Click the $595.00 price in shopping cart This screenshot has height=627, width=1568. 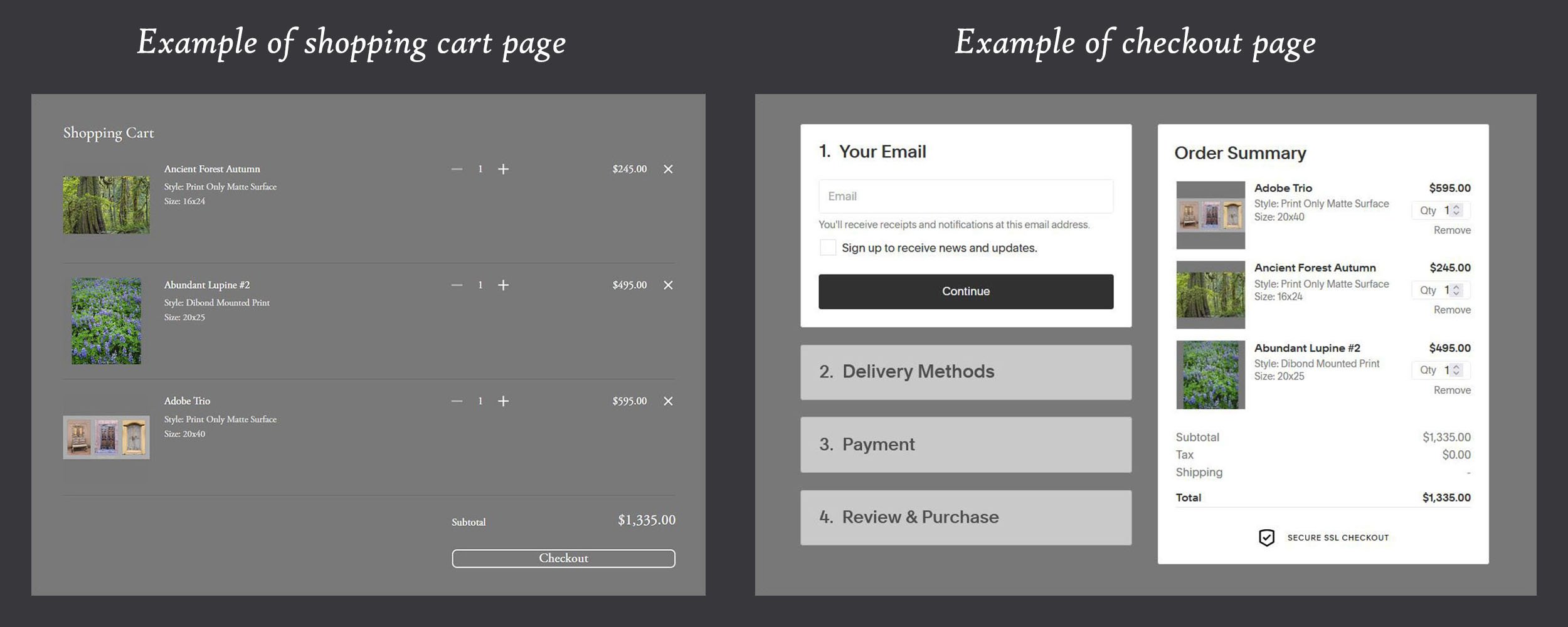coord(630,401)
